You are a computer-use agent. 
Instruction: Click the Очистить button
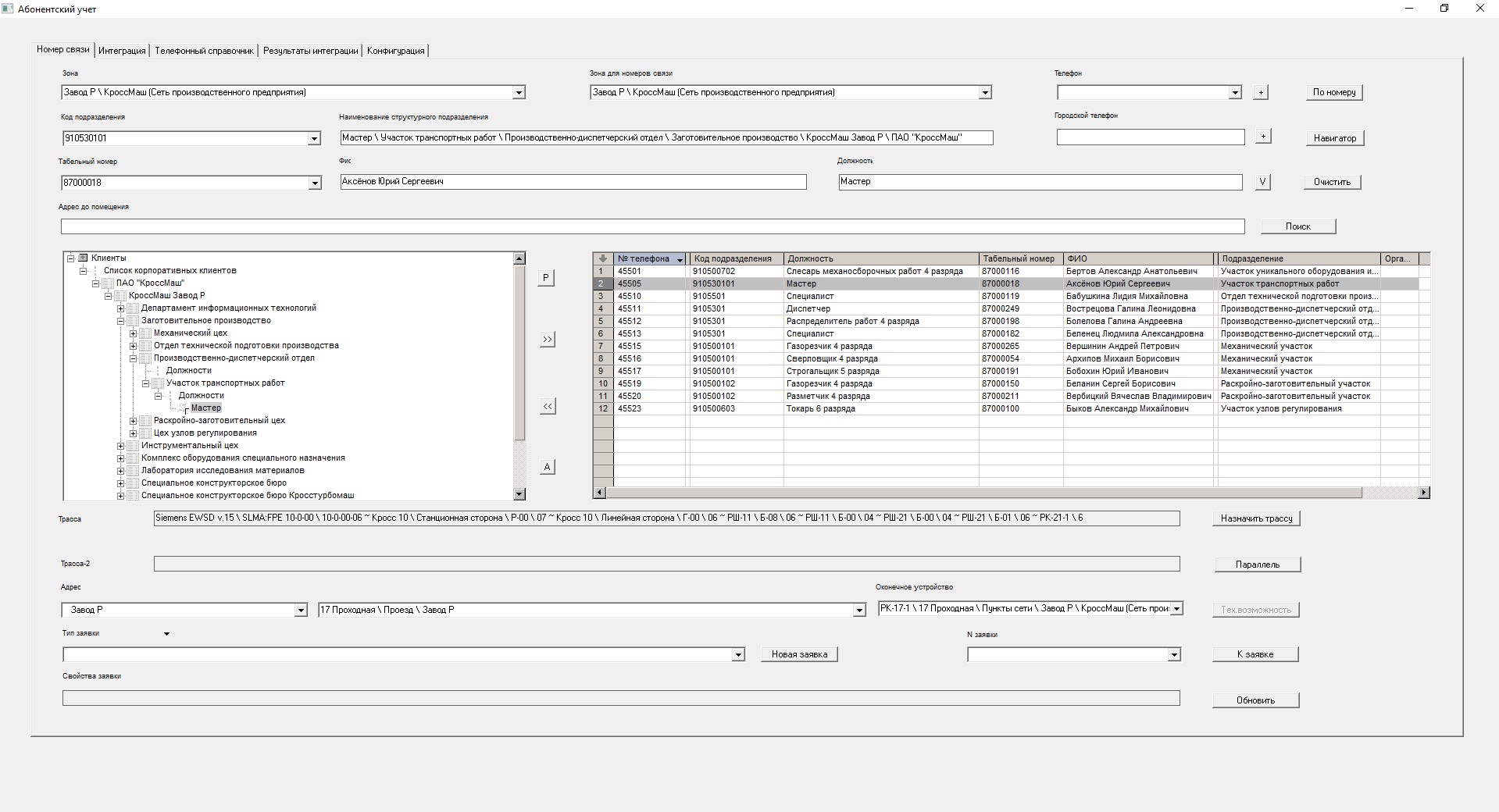point(1332,182)
